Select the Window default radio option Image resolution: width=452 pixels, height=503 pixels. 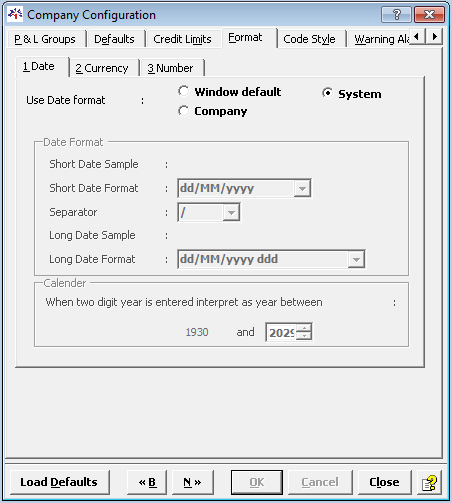(183, 91)
